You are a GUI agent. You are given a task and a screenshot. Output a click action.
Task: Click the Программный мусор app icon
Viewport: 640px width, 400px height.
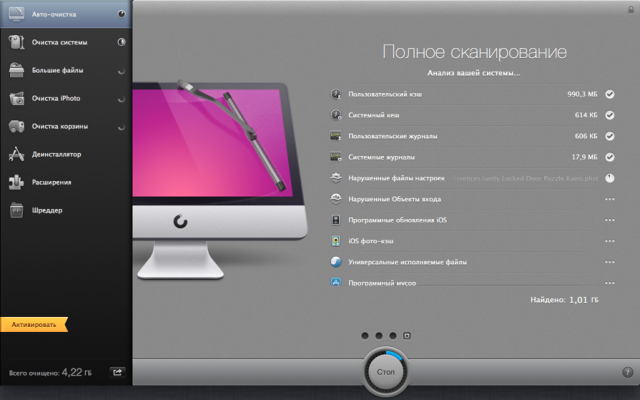pos(336,282)
